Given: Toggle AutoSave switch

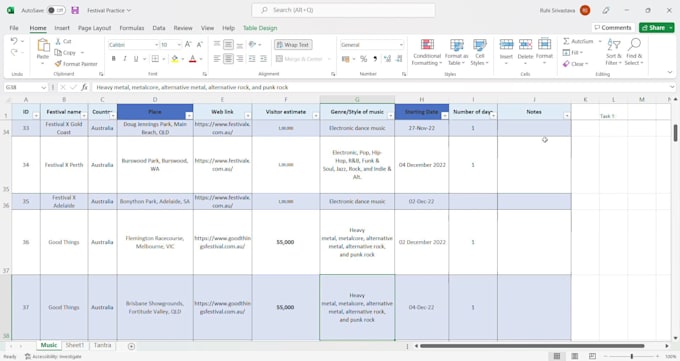Looking at the screenshot, I should [x=56, y=10].
